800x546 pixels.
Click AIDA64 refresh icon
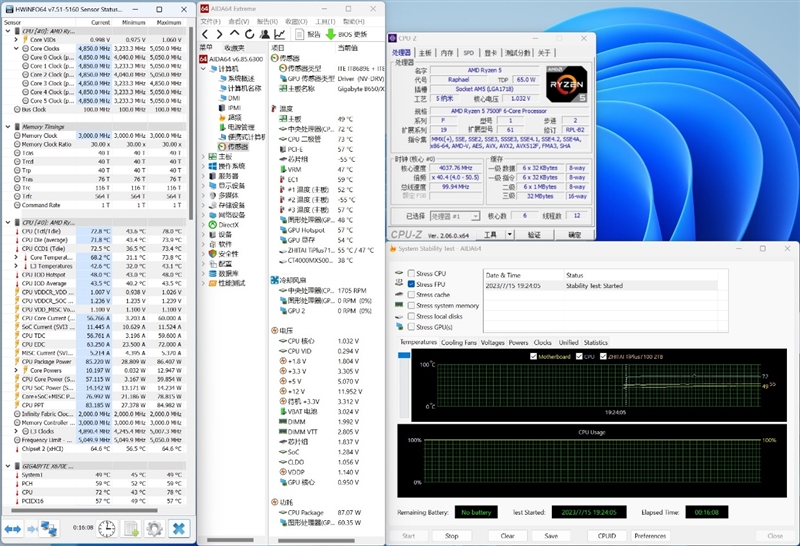point(249,34)
